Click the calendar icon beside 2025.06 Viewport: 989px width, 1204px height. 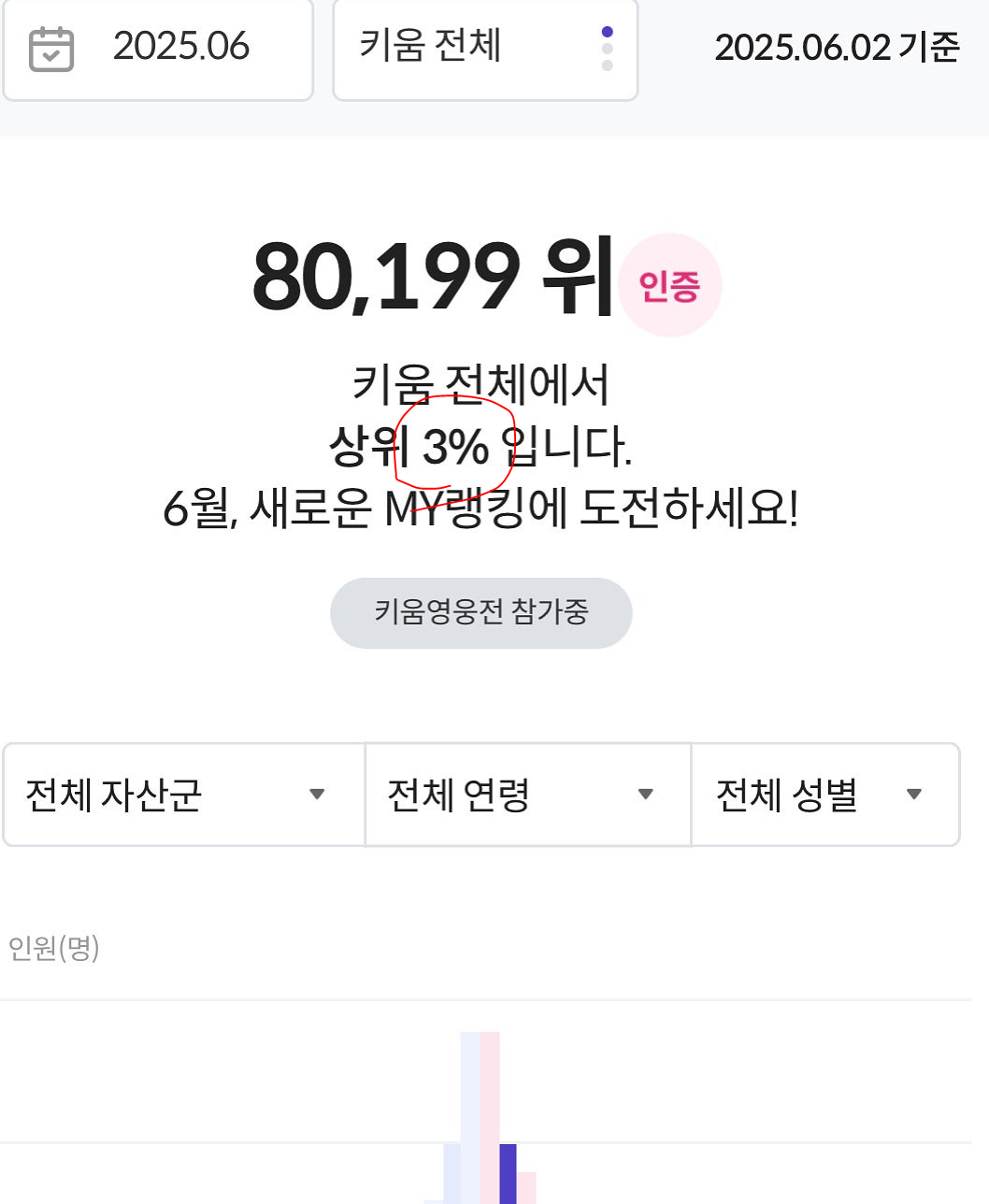50,49
